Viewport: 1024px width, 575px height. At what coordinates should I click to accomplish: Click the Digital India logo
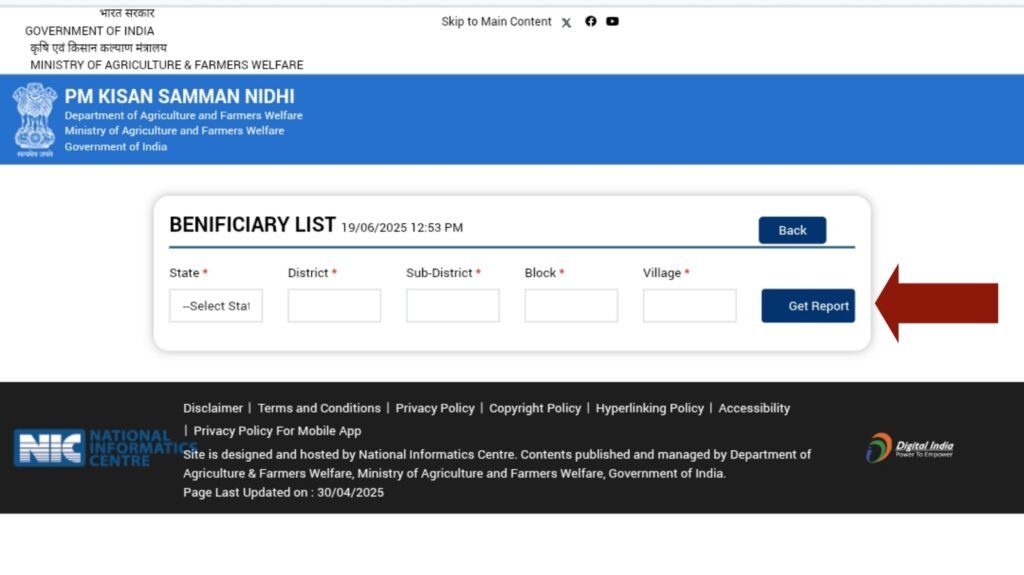coord(910,448)
